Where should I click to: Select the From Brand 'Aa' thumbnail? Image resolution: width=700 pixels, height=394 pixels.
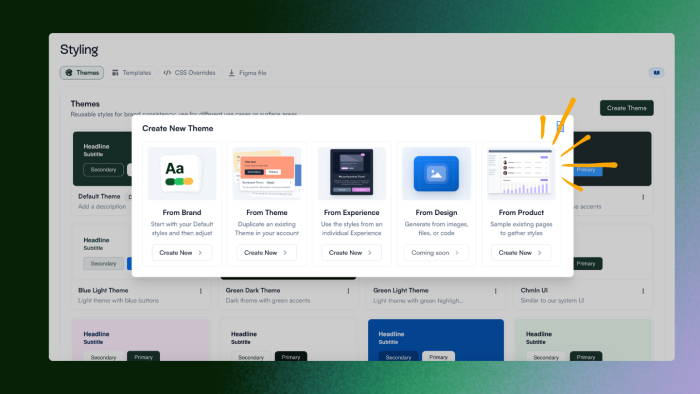pyautogui.click(x=182, y=174)
